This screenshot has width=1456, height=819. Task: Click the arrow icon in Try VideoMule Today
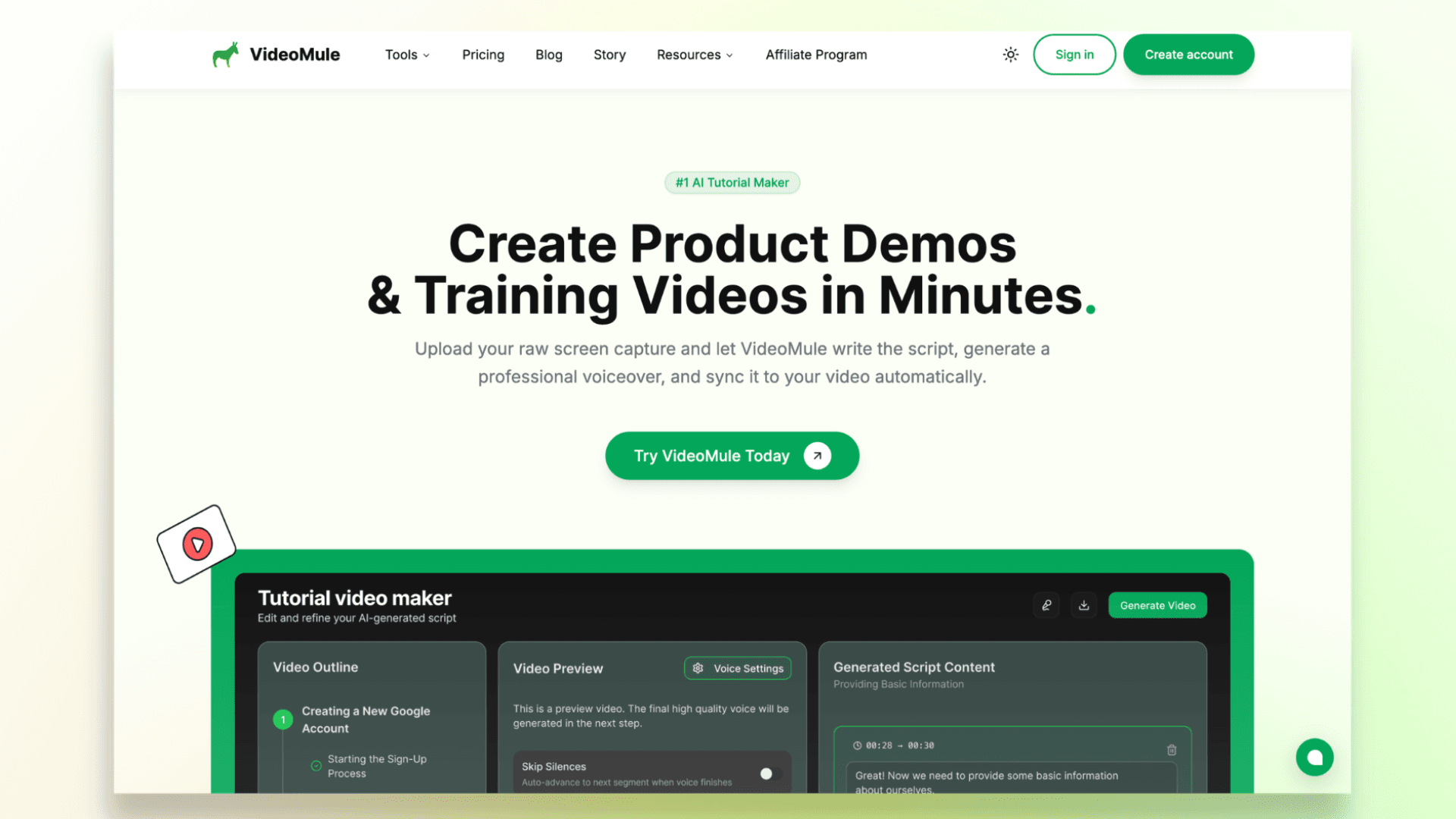817,456
